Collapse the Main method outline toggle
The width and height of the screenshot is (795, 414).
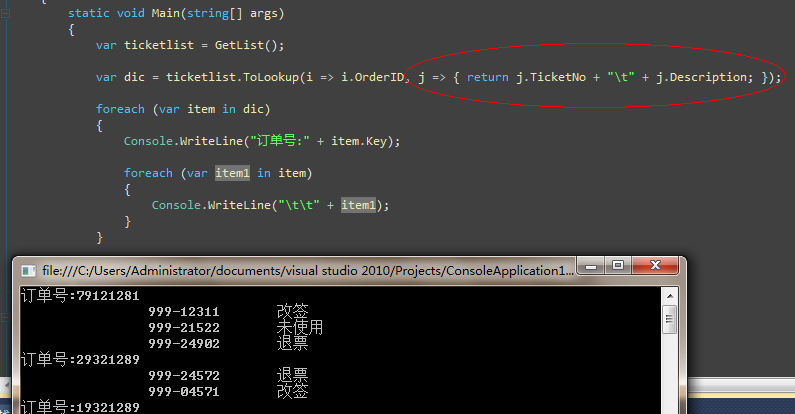[x=5, y=14]
